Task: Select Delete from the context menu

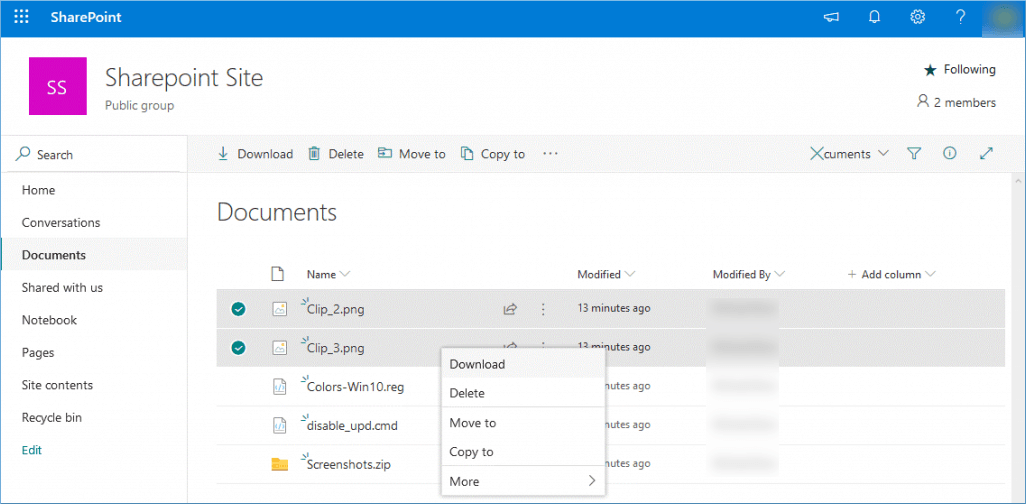Action: coord(467,393)
